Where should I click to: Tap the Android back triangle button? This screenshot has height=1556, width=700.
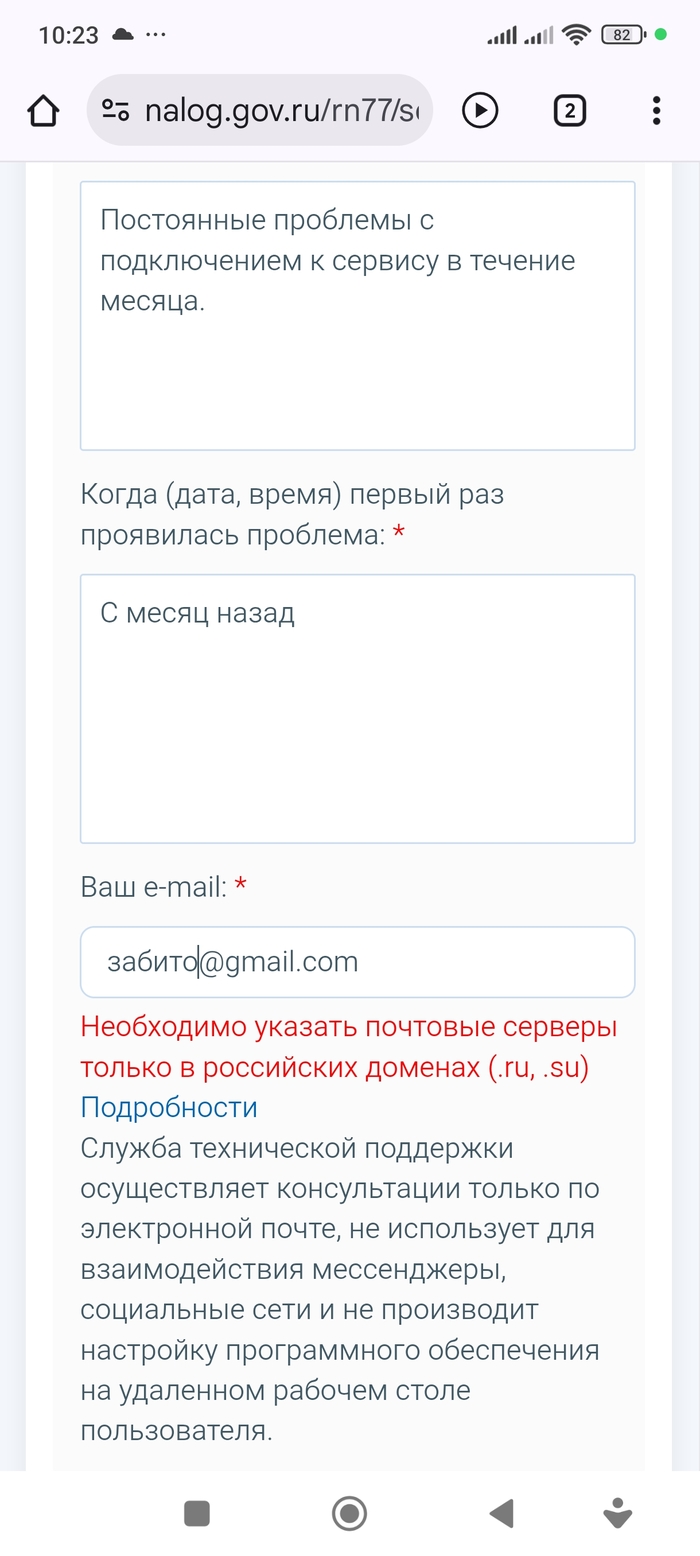pyautogui.click(x=501, y=1514)
